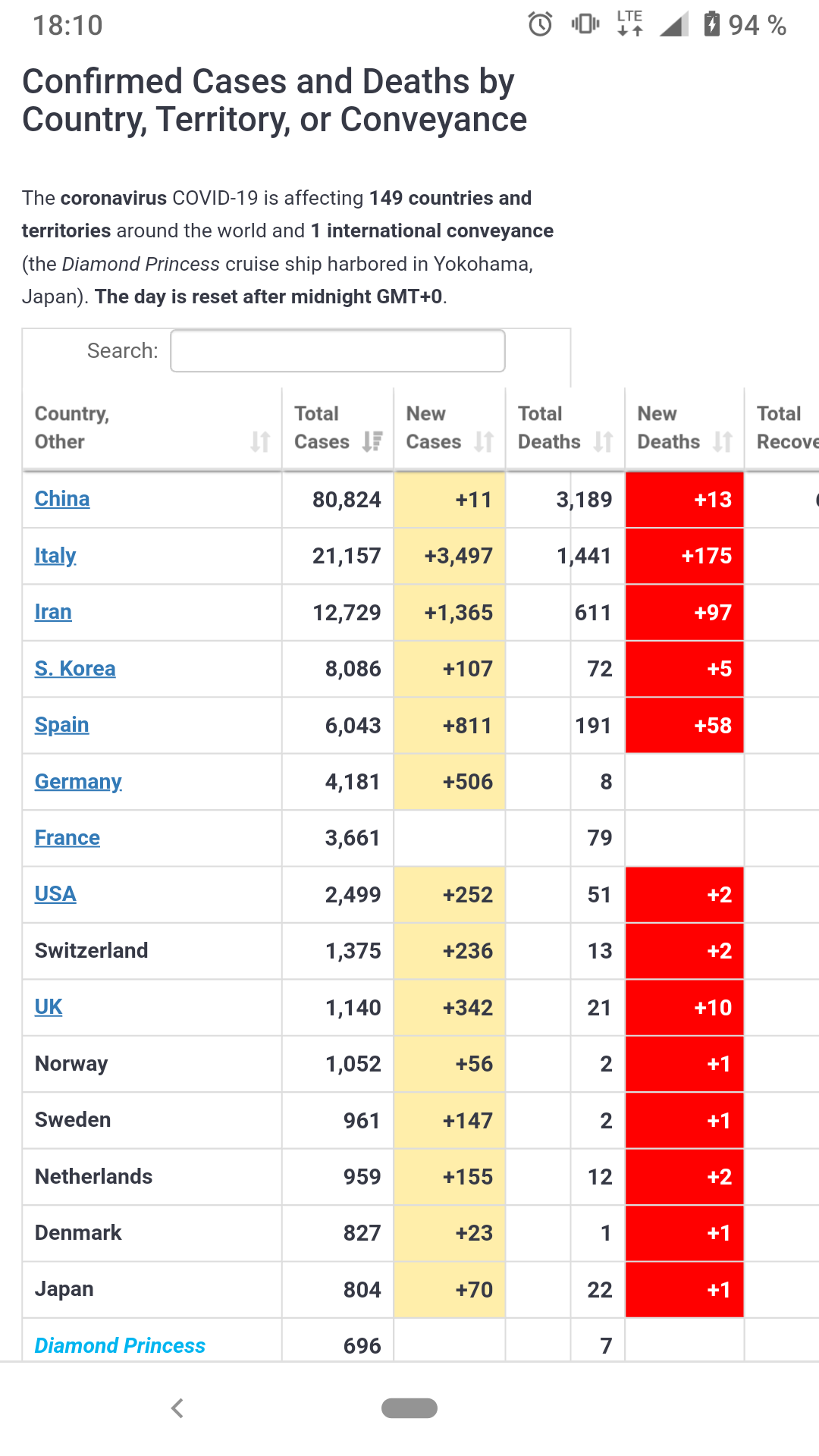Open the Diamond Princess link
This screenshot has width=819, height=1456.
120,1345
